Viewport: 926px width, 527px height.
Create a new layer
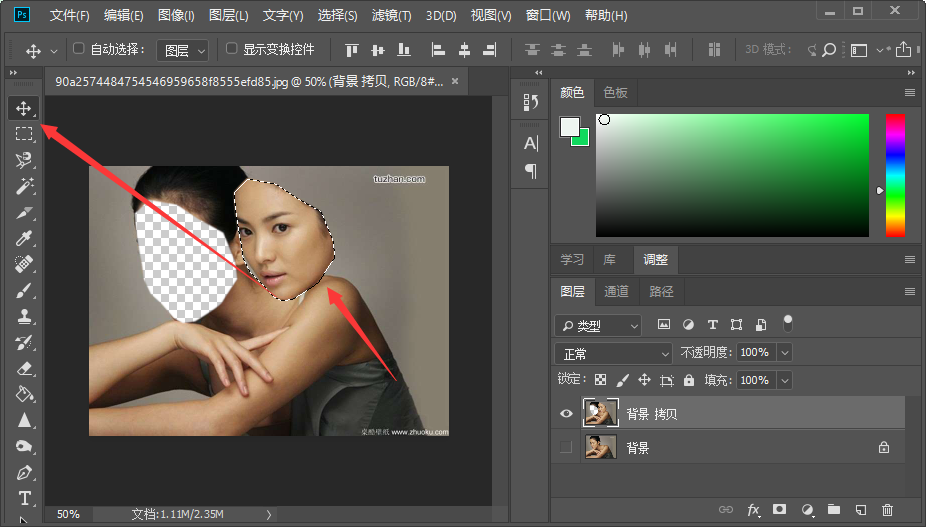click(x=861, y=509)
